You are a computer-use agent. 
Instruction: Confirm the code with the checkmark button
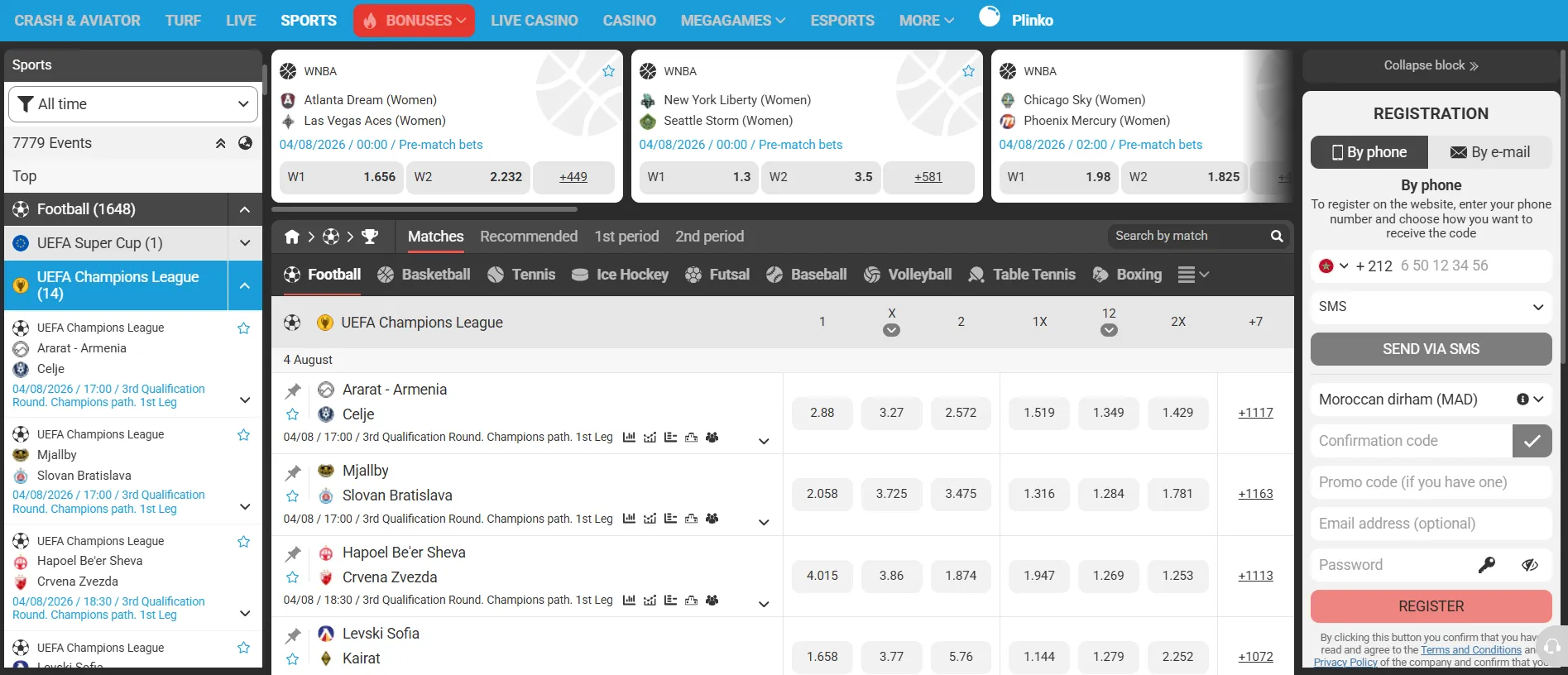pos(1532,441)
